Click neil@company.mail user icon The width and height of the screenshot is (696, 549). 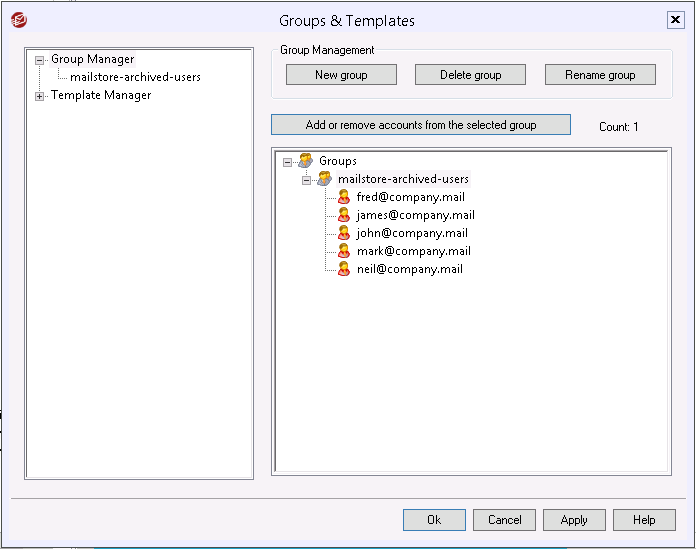coord(344,269)
